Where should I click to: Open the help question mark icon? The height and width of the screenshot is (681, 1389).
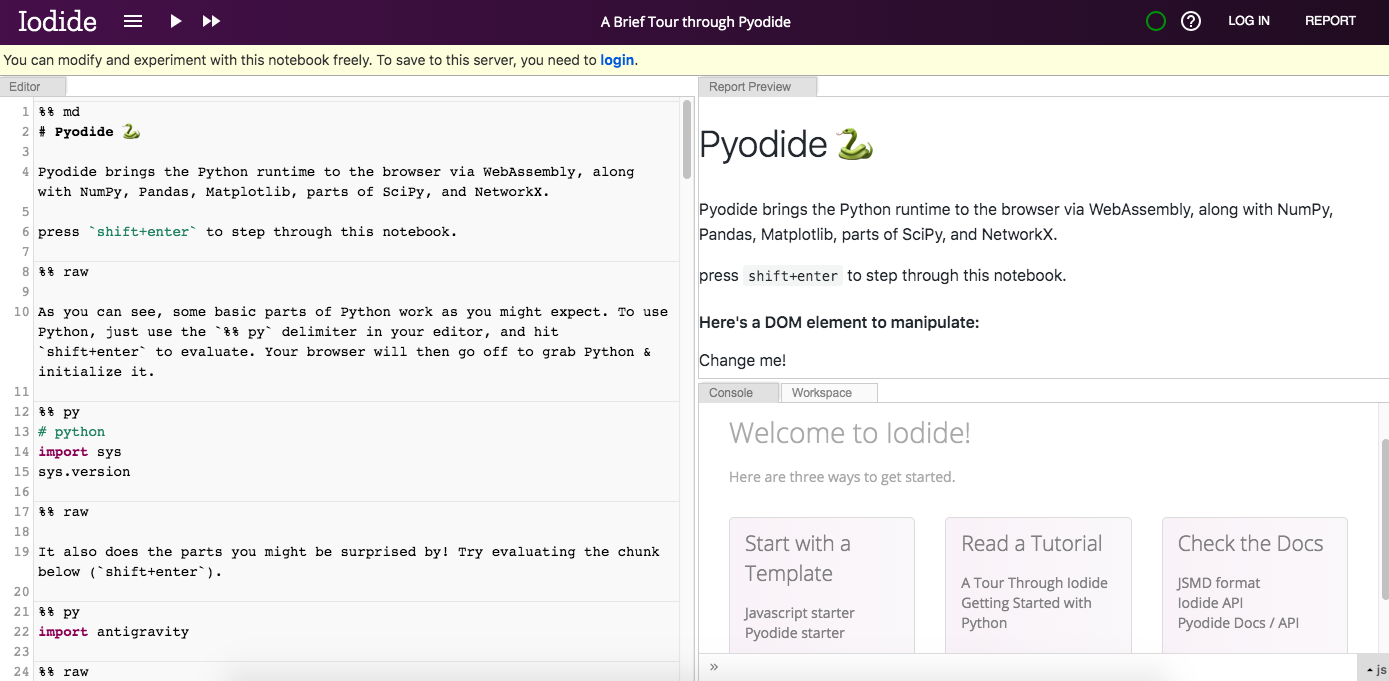(1191, 21)
